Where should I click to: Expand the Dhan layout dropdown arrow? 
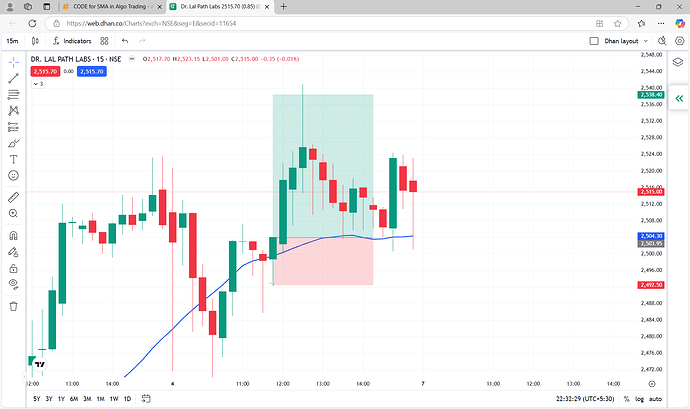[x=646, y=41]
